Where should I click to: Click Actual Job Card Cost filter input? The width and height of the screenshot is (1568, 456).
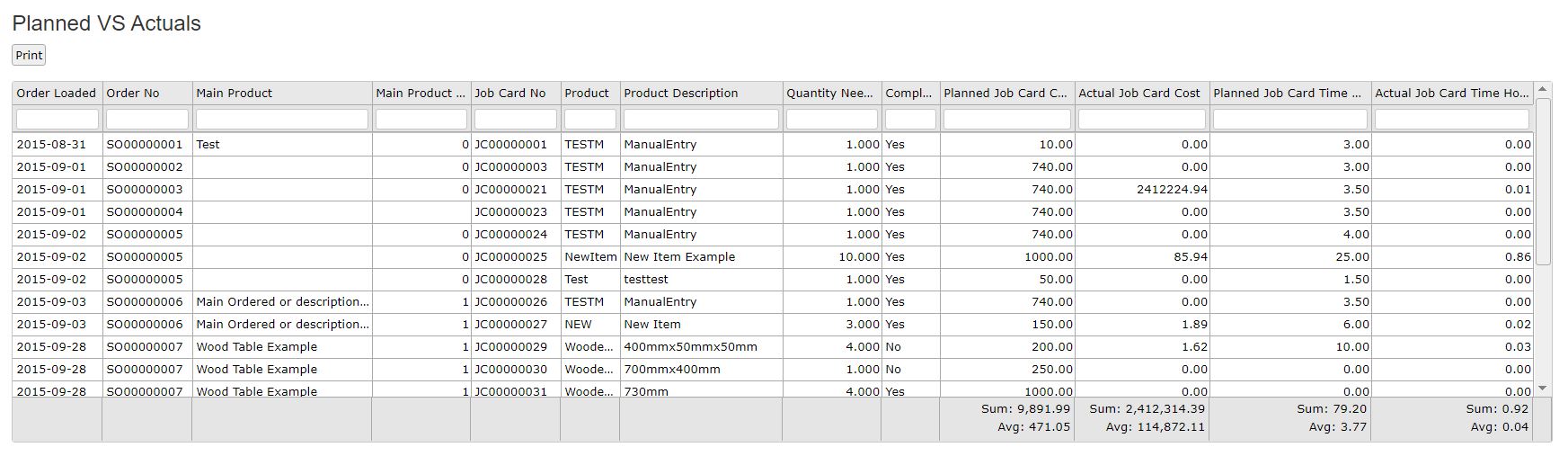click(1141, 119)
